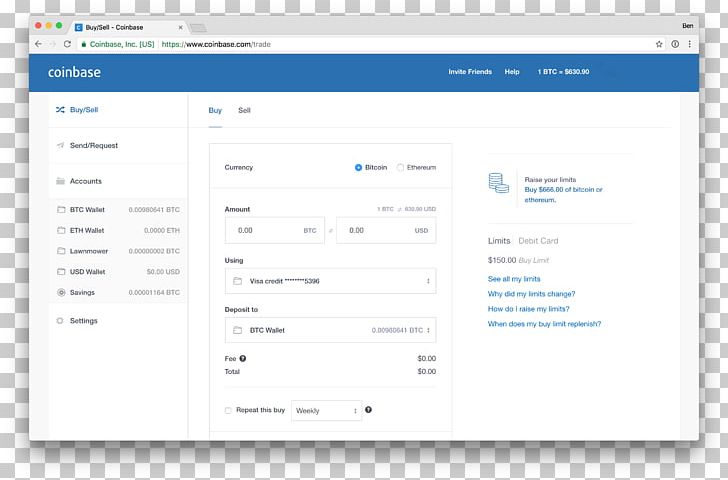Screen dimensions: 728x480
Task: Click the wallet icon in Deposit to field
Action: tap(237, 330)
